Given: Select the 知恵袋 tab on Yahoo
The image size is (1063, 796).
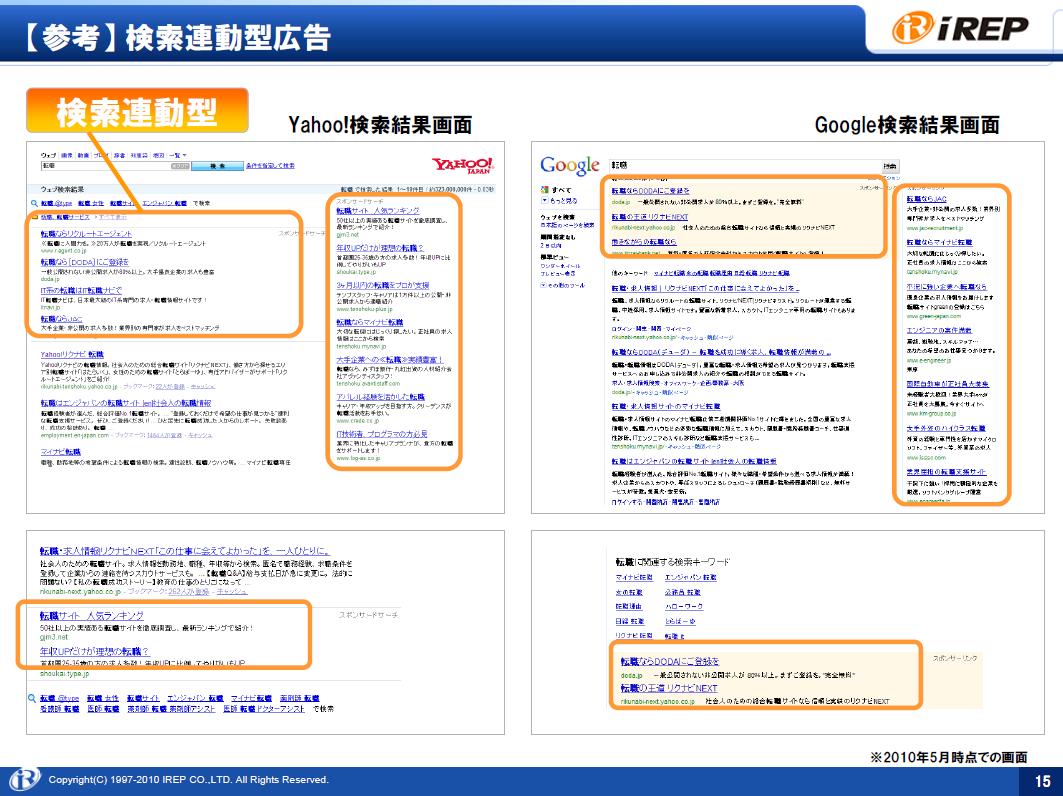Looking at the screenshot, I should [x=138, y=155].
